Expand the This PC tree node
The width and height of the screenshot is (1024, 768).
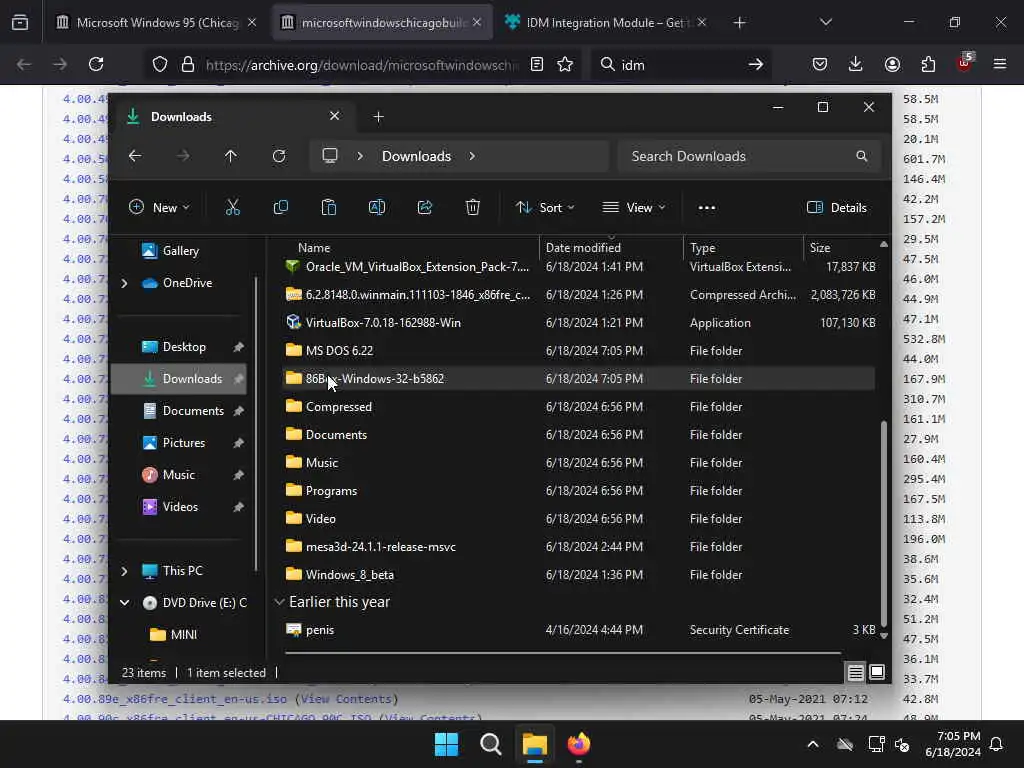[x=124, y=571]
